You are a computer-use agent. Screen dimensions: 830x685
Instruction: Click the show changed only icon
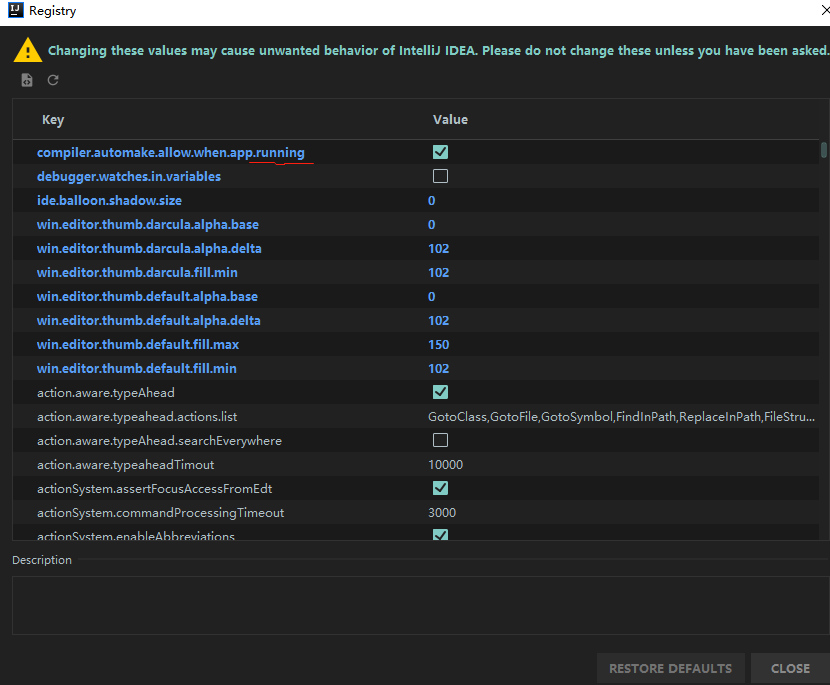tap(26, 80)
